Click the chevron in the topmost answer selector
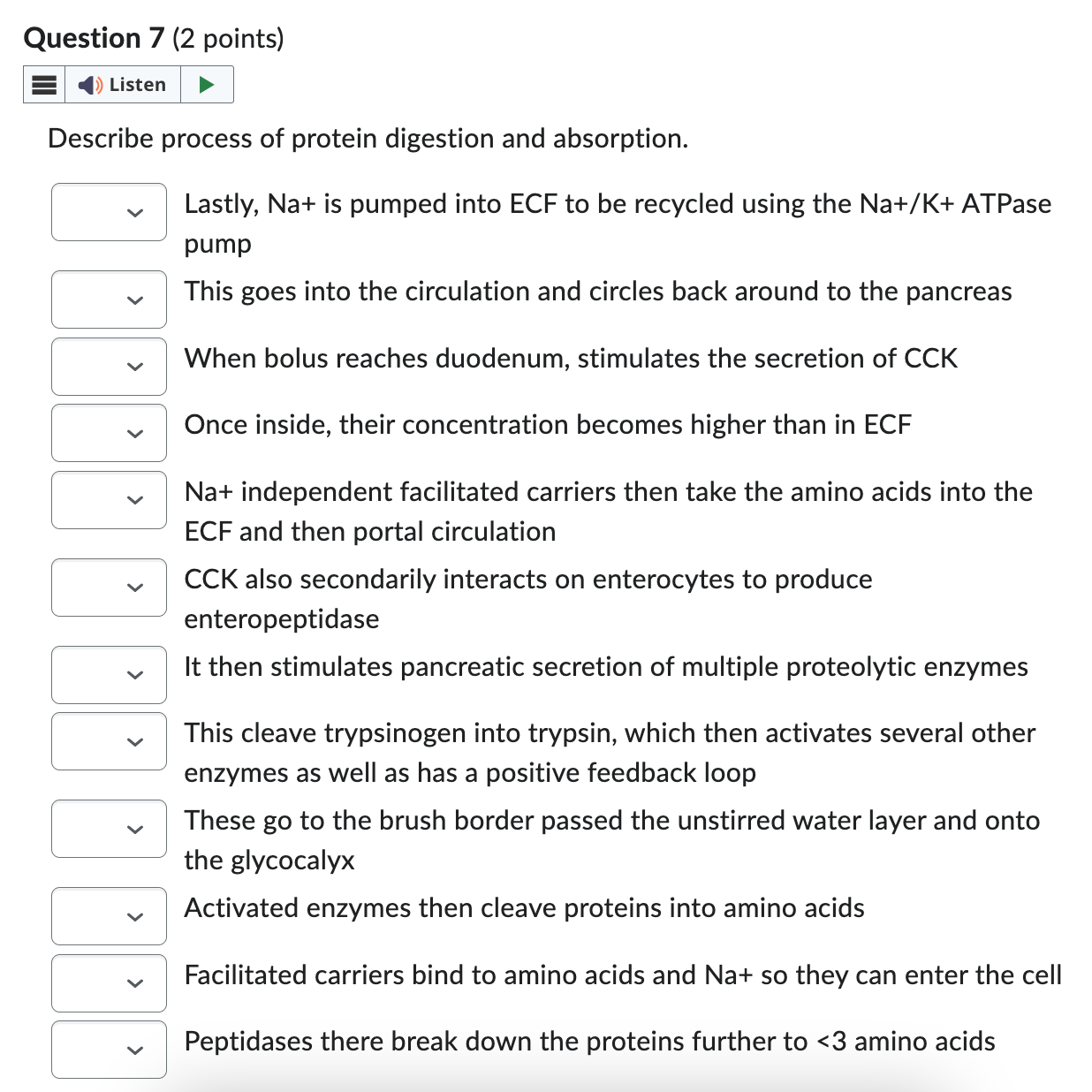 point(133,212)
